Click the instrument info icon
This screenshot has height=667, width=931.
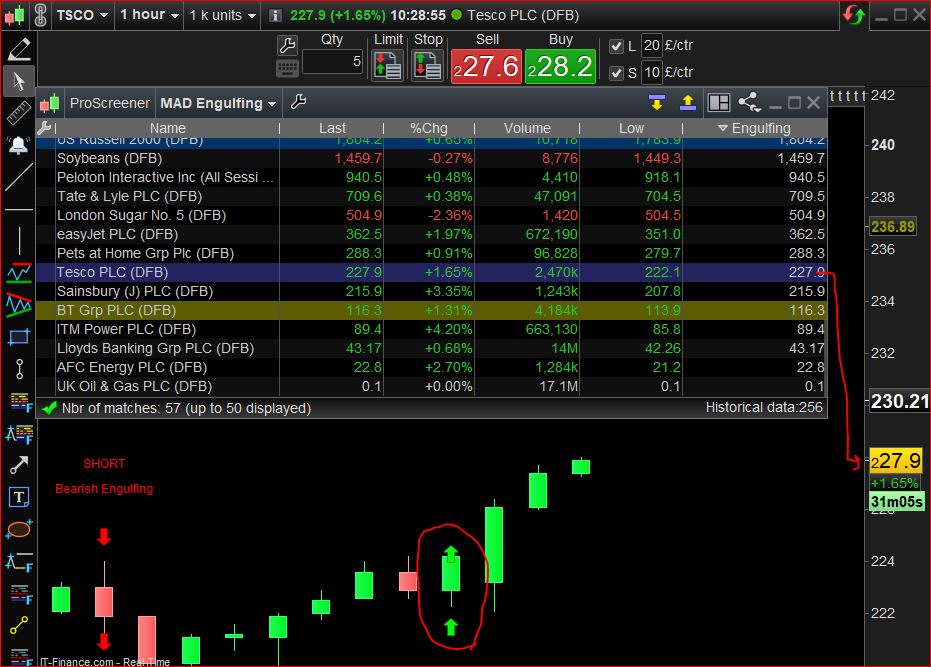point(275,15)
